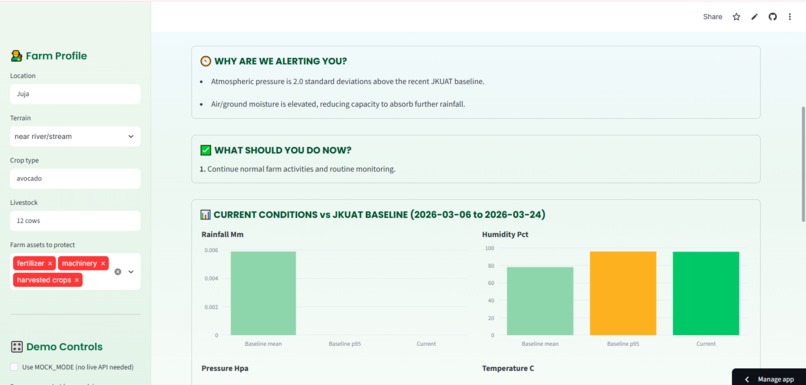Click the Terrain label
This screenshot has width=806, height=385.
pos(21,118)
